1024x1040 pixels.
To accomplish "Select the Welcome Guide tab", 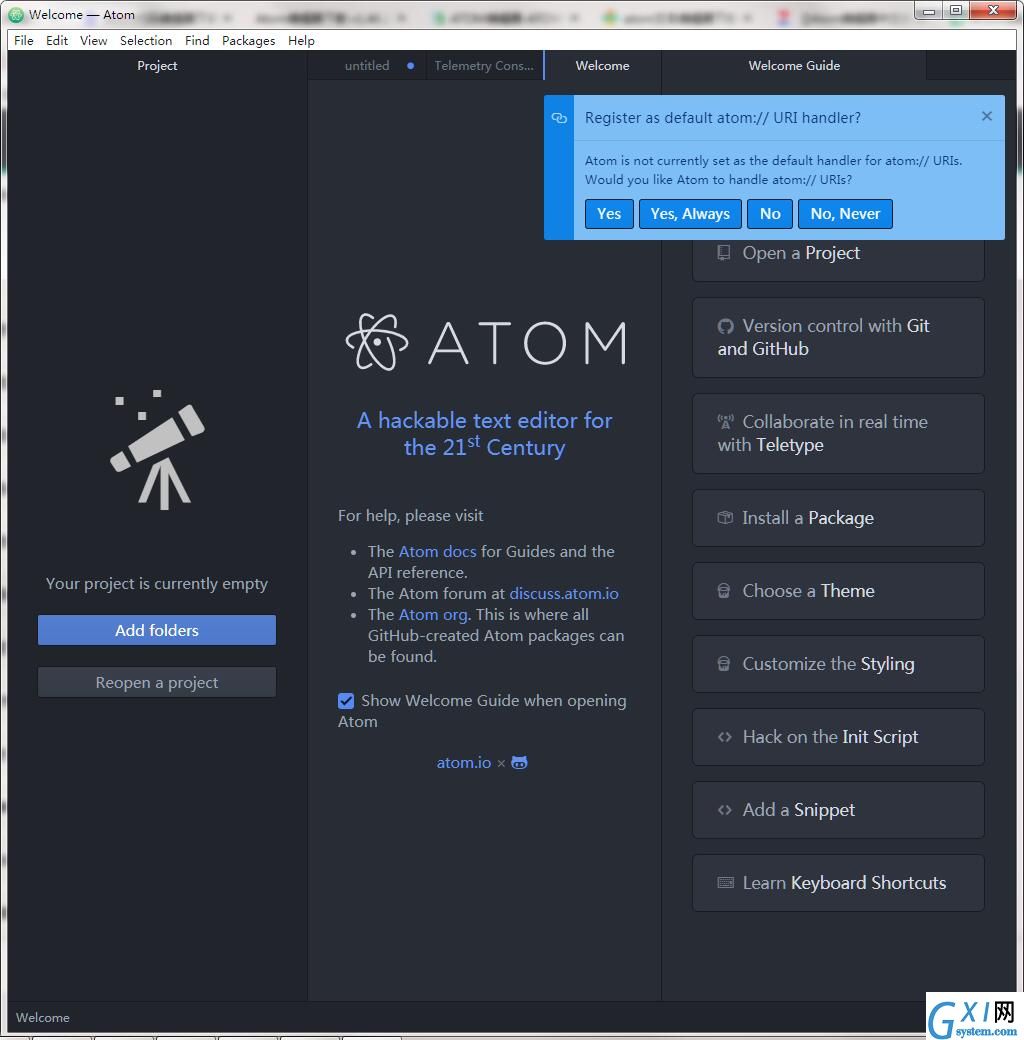I will [794, 66].
